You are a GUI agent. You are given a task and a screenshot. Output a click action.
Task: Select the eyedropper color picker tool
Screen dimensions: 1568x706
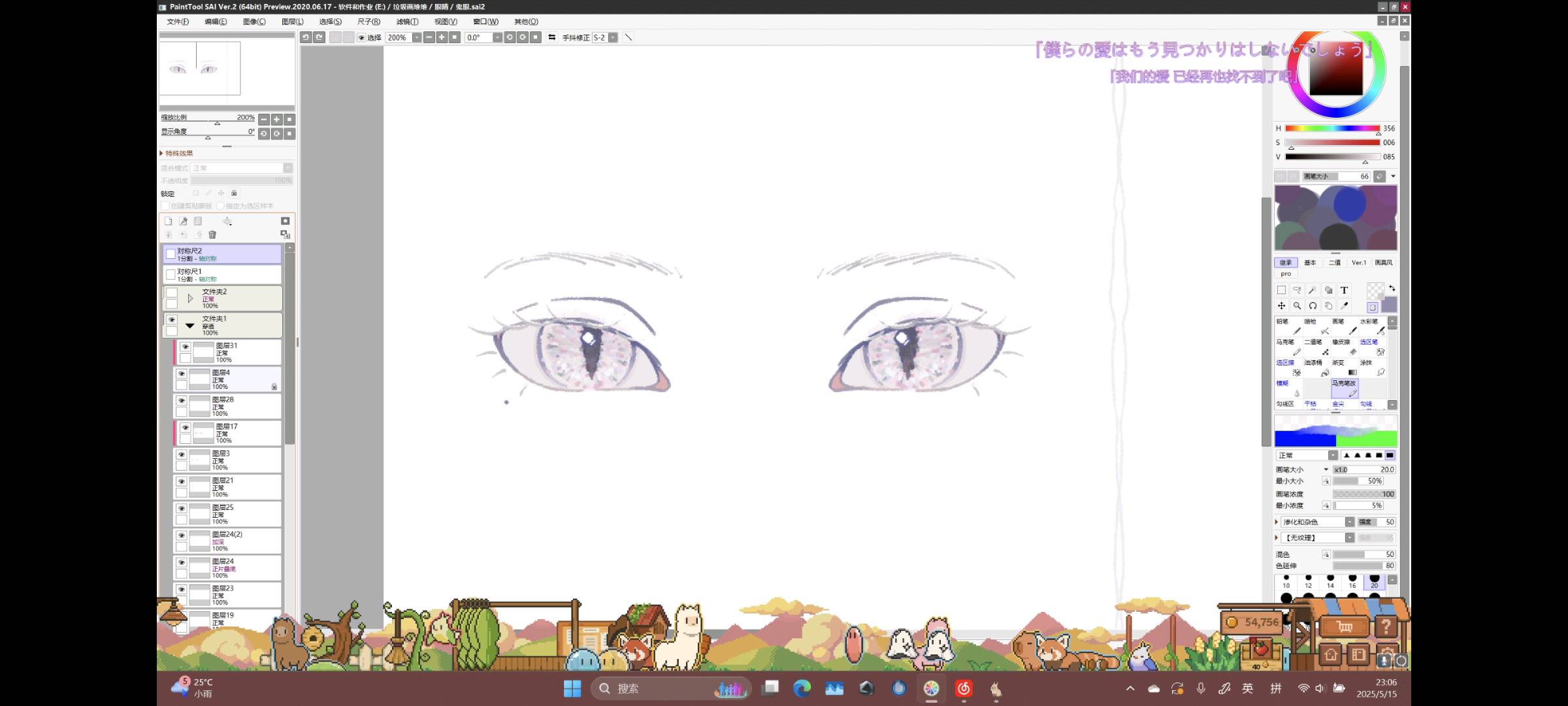coord(1344,306)
